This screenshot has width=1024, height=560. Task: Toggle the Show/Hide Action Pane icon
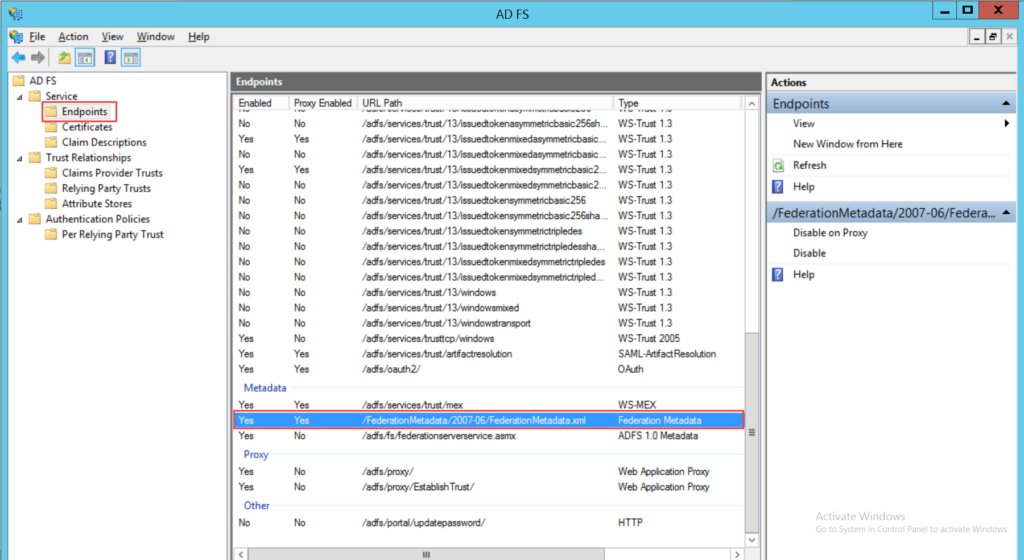(131, 58)
